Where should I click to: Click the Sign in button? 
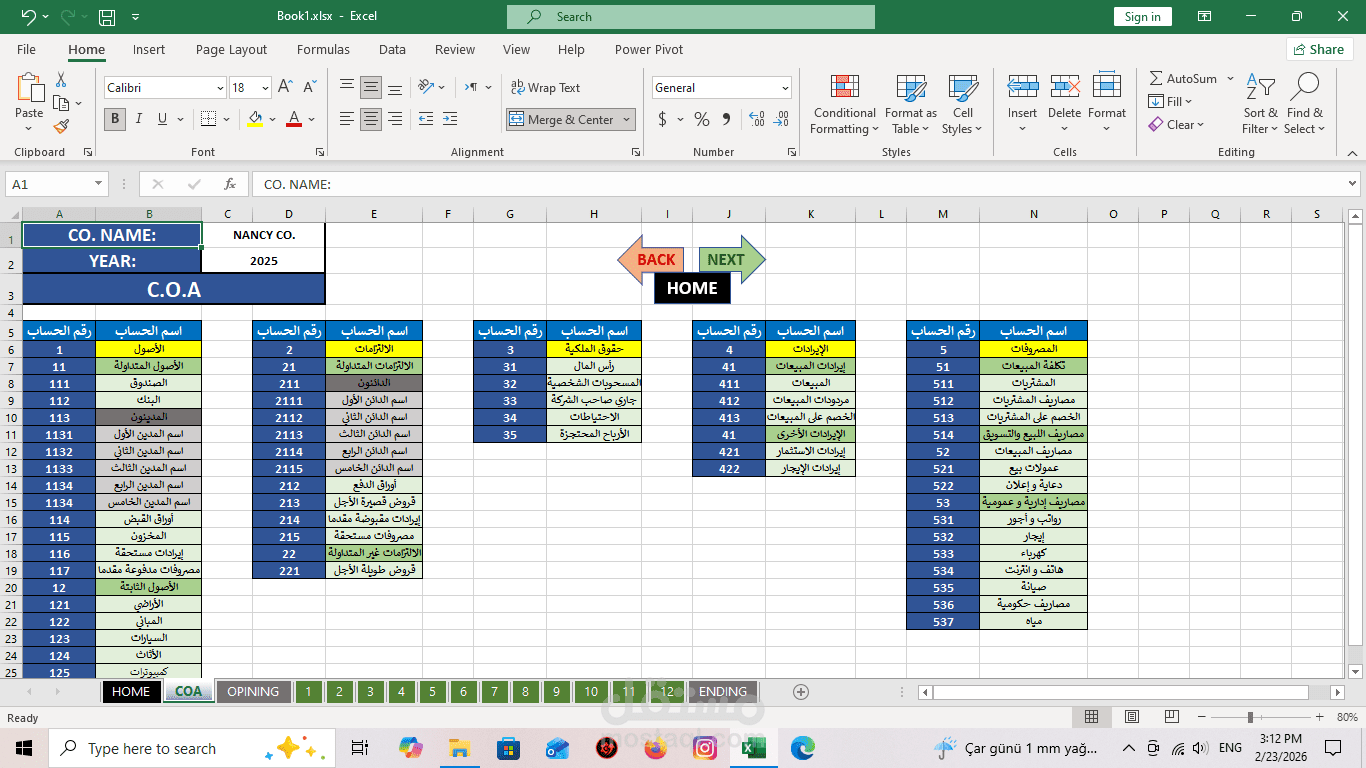(x=1142, y=17)
